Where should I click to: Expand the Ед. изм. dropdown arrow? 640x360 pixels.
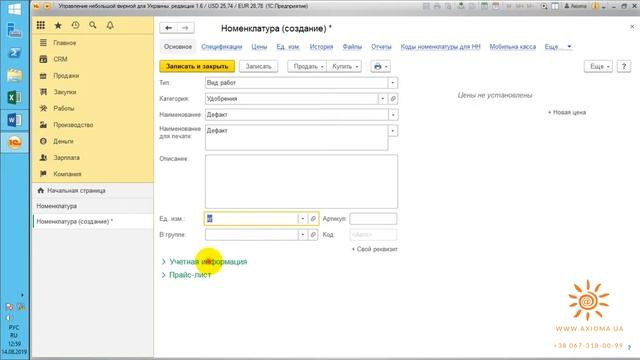[302, 219]
